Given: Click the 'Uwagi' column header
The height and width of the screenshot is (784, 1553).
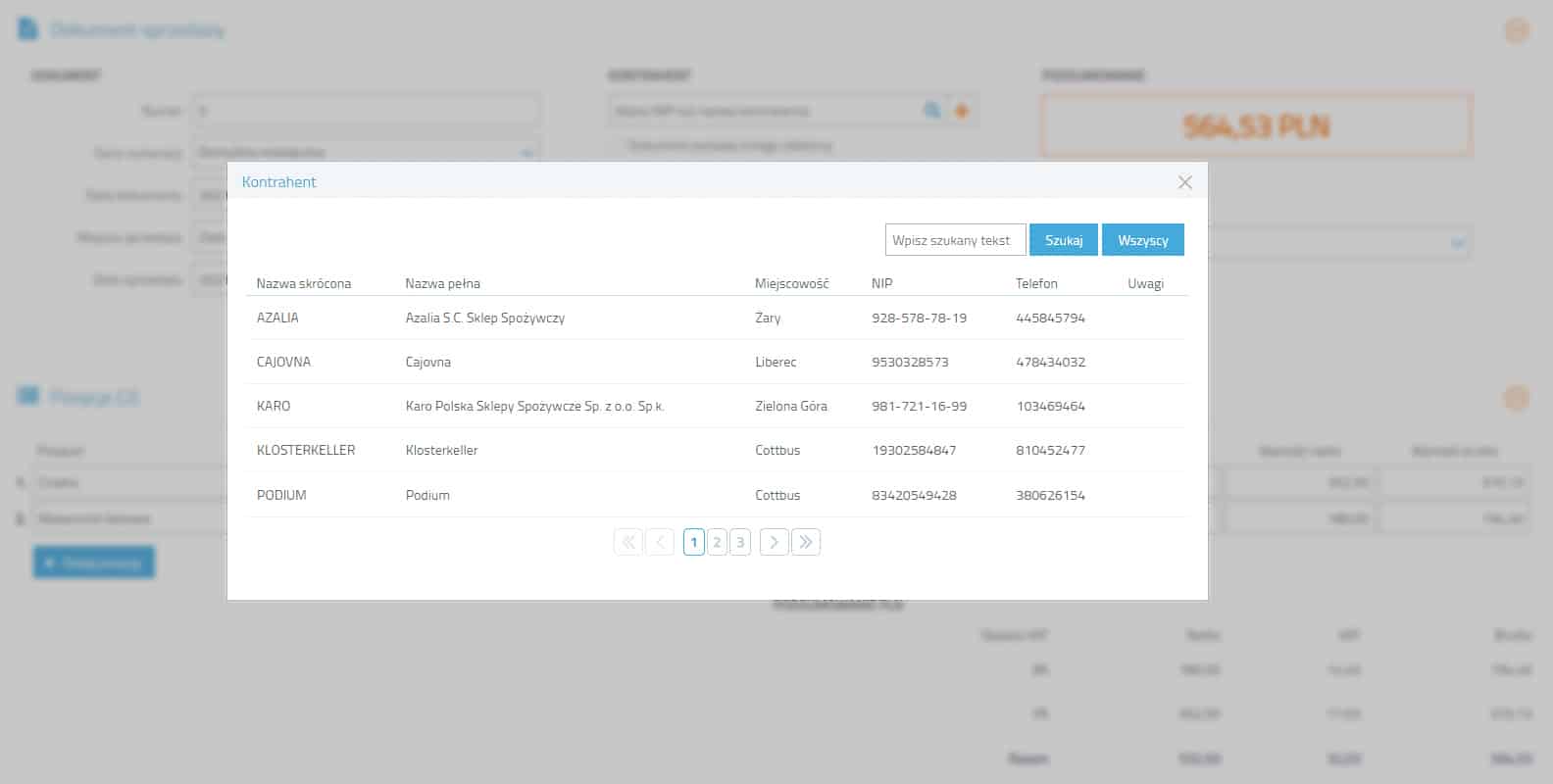Looking at the screenshot, I should (1146, 283).
